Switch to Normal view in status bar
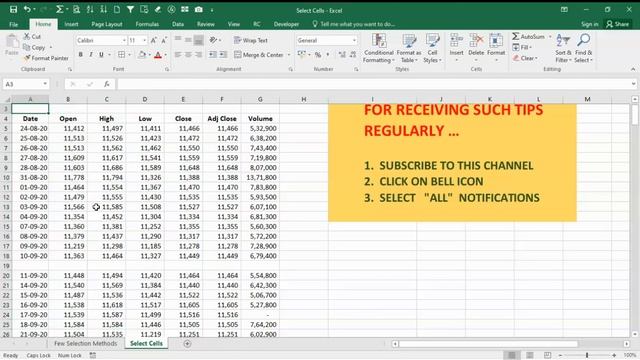The width and height of the screenshot is (640, 360). 511,355
